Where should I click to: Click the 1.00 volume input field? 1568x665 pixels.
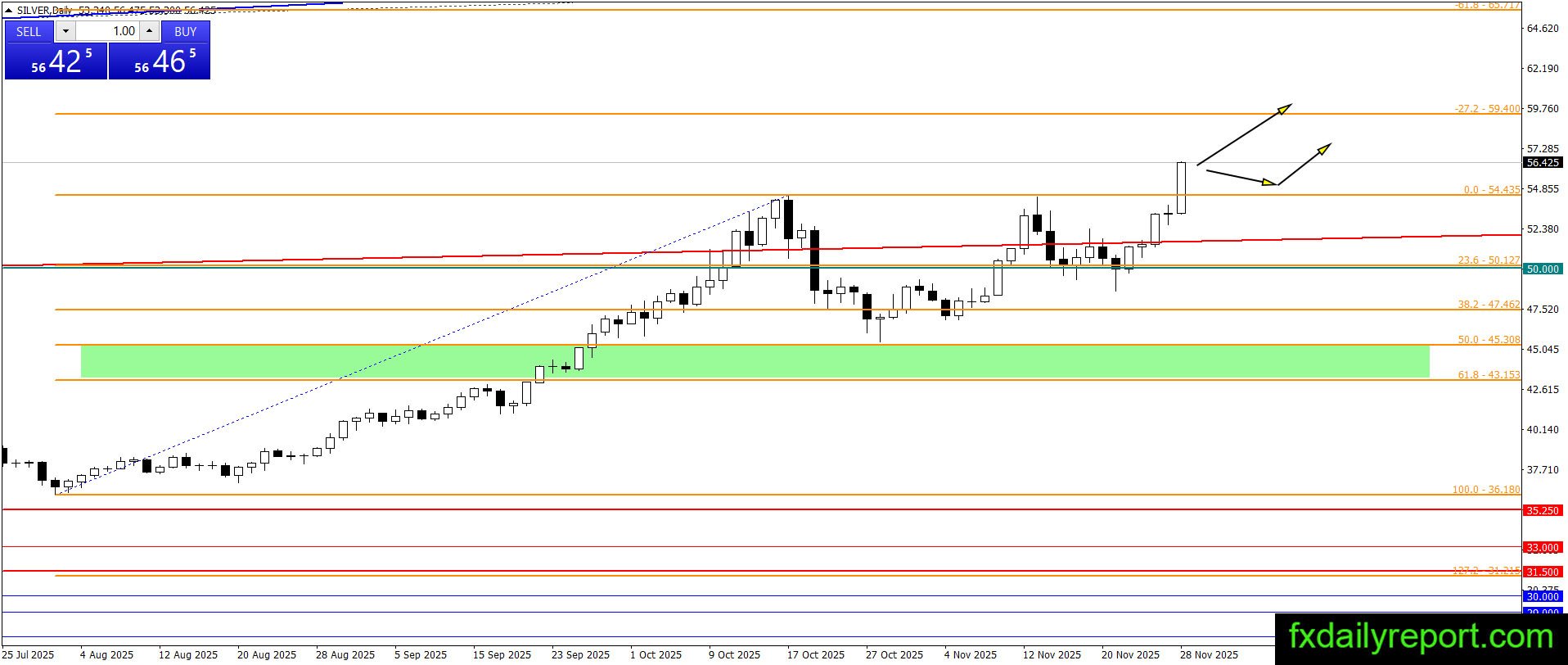tap(108, 31)
